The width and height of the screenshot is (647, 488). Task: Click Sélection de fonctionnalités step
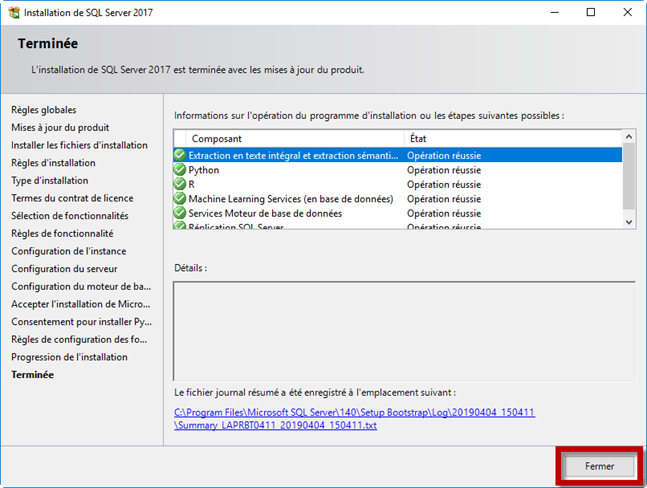point(70,216)
